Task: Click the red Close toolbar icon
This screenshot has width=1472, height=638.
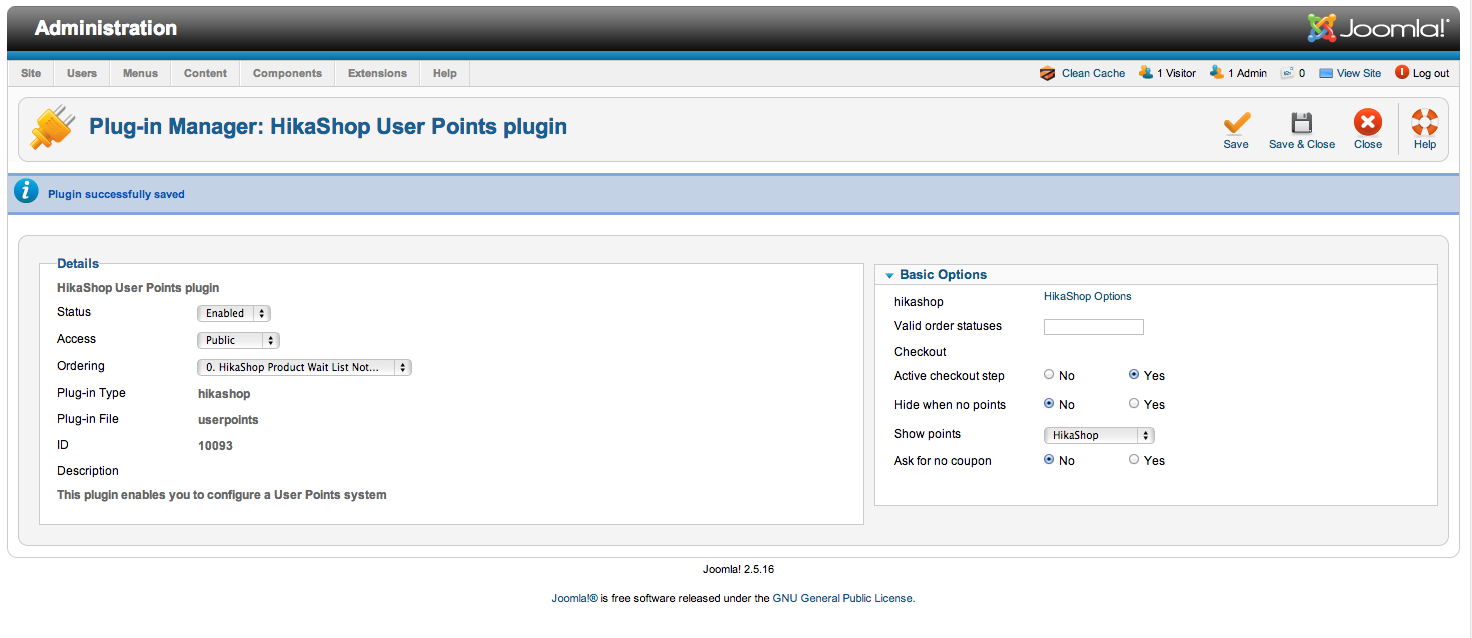Action: [x=1367, y=123]
